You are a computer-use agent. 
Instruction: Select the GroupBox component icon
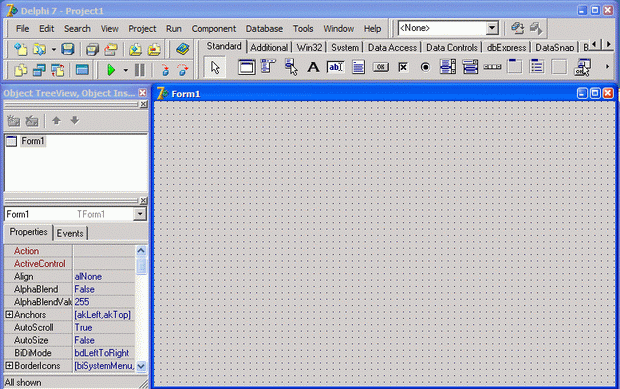(x=514, y=67)
